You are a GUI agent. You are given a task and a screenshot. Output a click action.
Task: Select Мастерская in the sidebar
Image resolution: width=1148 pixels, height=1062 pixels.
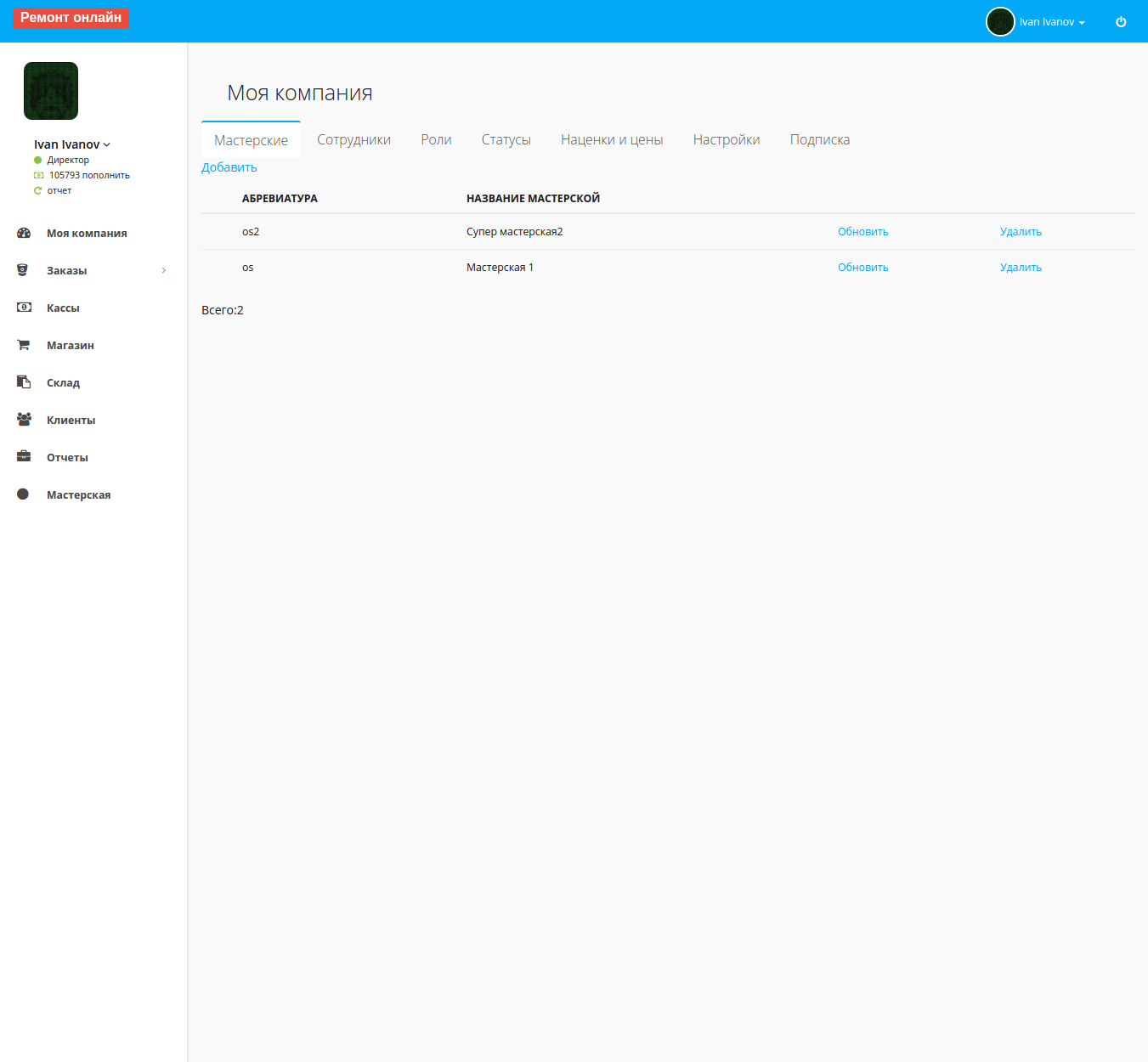pyautogui.click(x=78, y=494)
